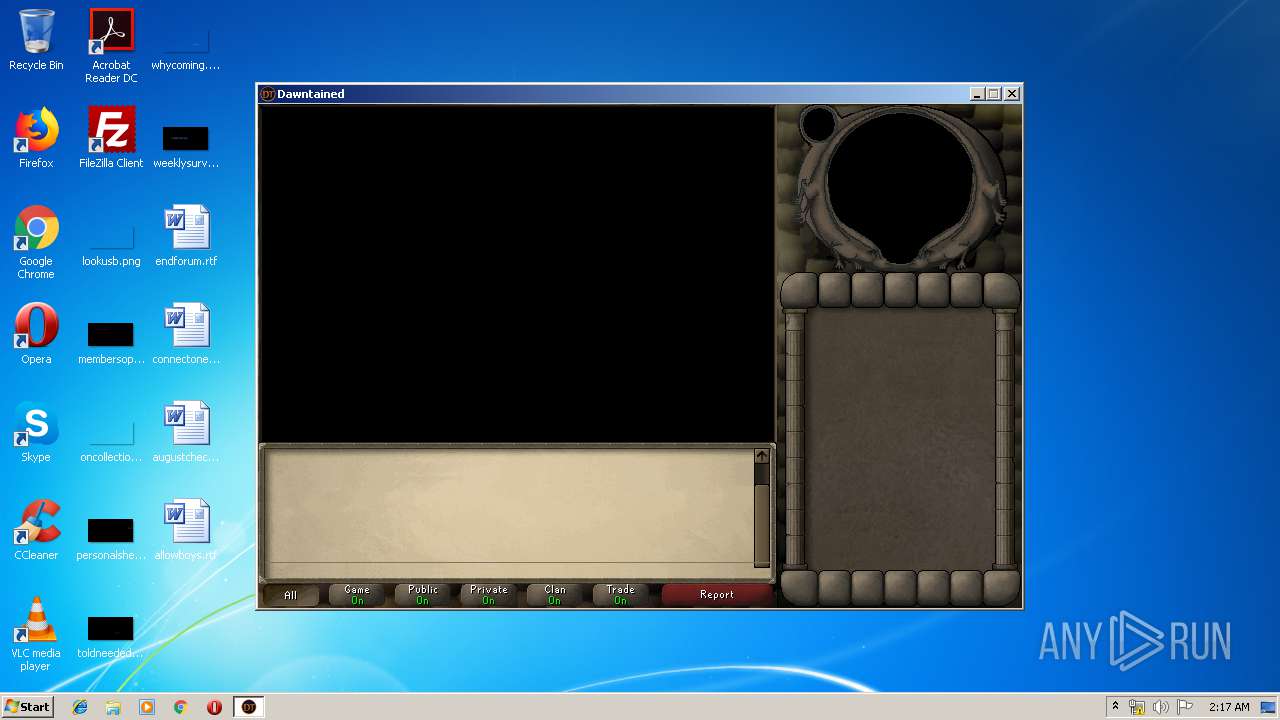Open the Recycle Bin desktop icon
Image resolution: width=1280 pixels, height=720 pixels.
click(x=36, y=40)
